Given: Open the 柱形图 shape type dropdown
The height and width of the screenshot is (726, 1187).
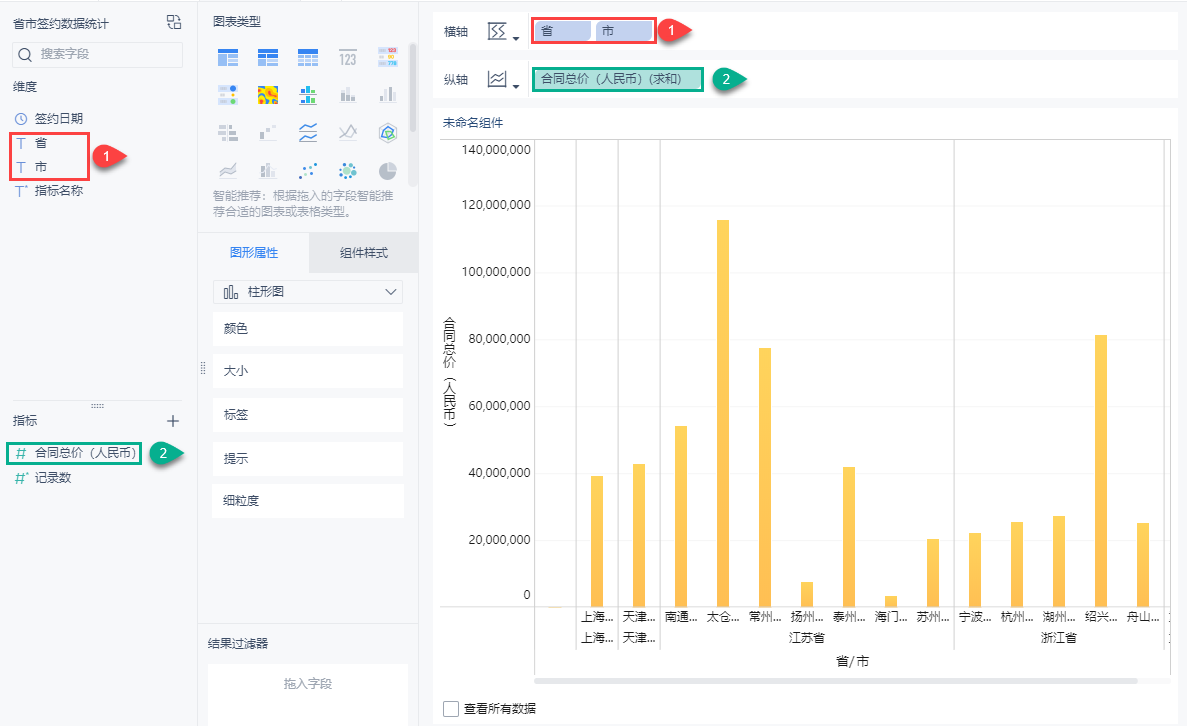Looking at the screenshot, I should 308,292.
